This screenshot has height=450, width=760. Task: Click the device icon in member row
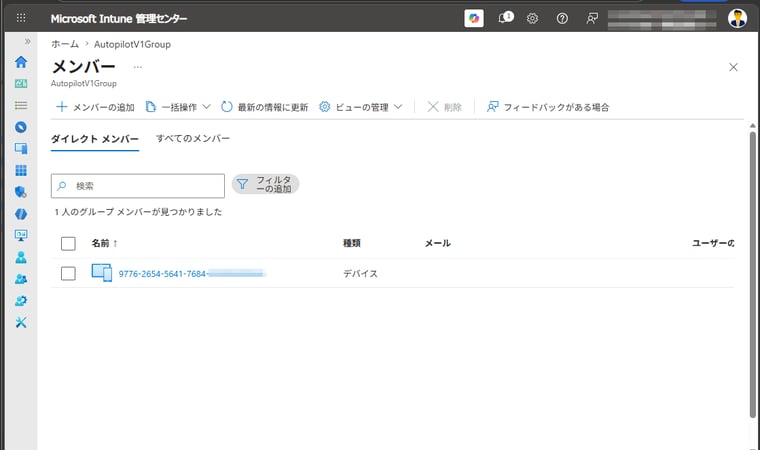pos(102,273)
